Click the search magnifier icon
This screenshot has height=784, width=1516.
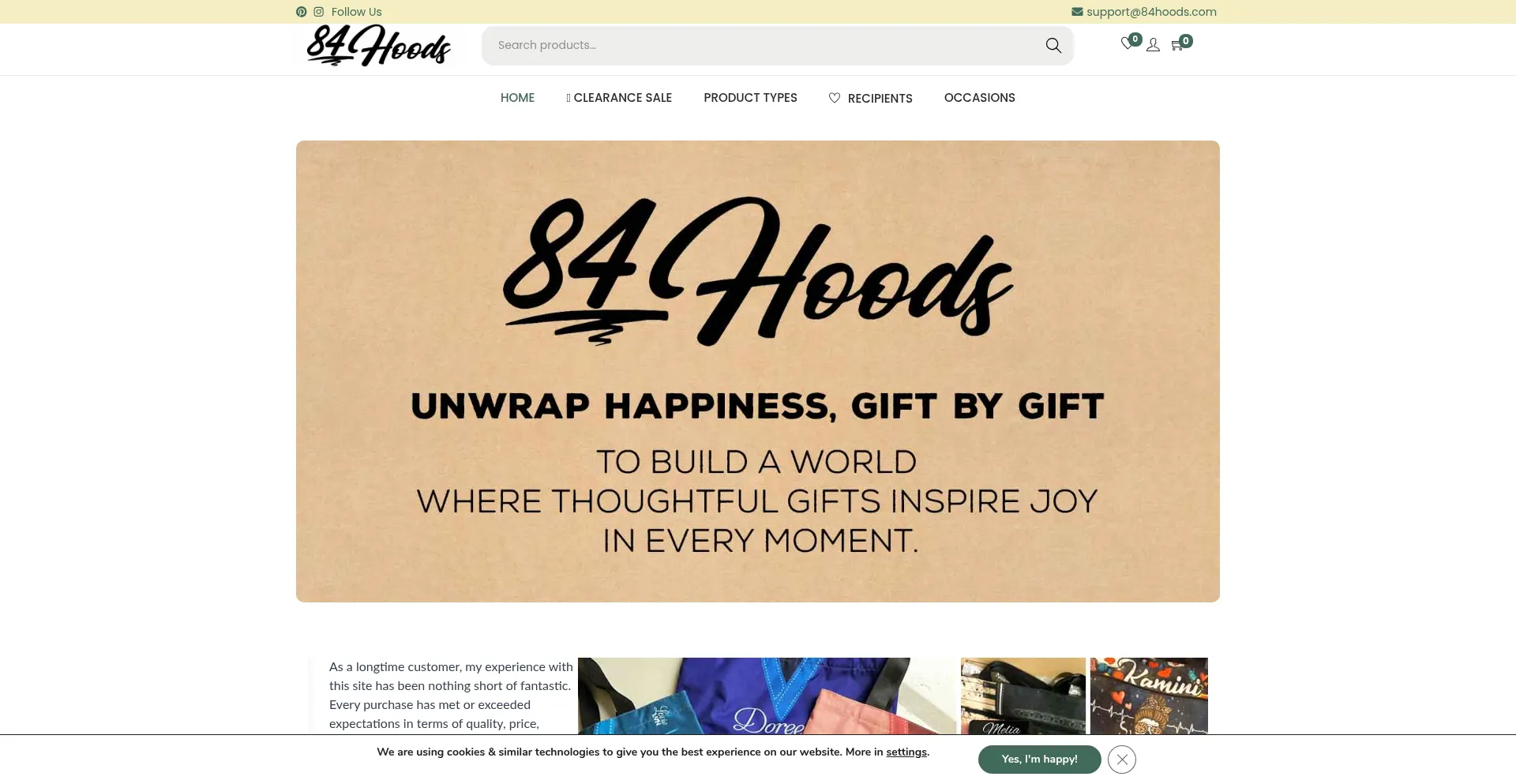pyautogui.click(x=1053, y=46)
